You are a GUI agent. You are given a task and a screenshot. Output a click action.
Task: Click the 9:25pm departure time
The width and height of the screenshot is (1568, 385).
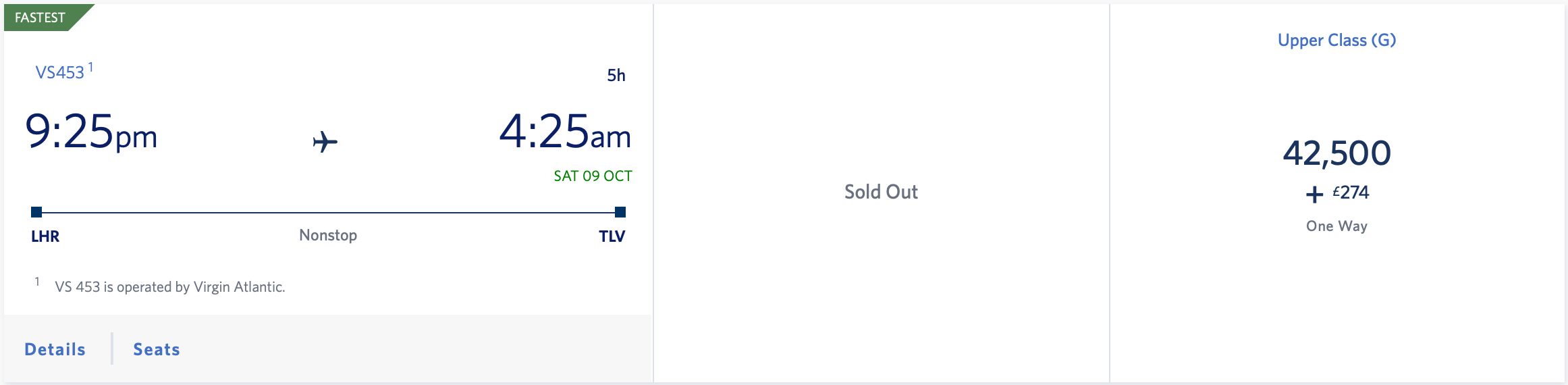91,132
